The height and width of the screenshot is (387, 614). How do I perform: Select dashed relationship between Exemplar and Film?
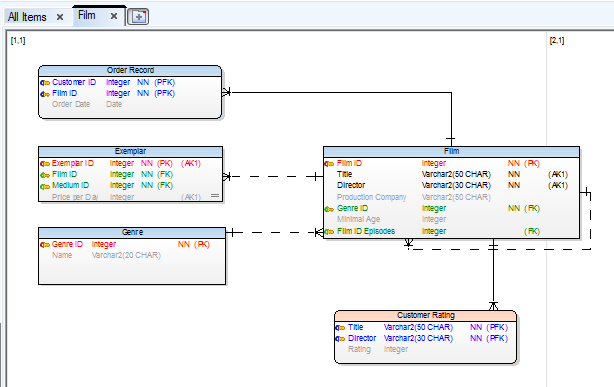pyautogui.click(x=273, y=177)
